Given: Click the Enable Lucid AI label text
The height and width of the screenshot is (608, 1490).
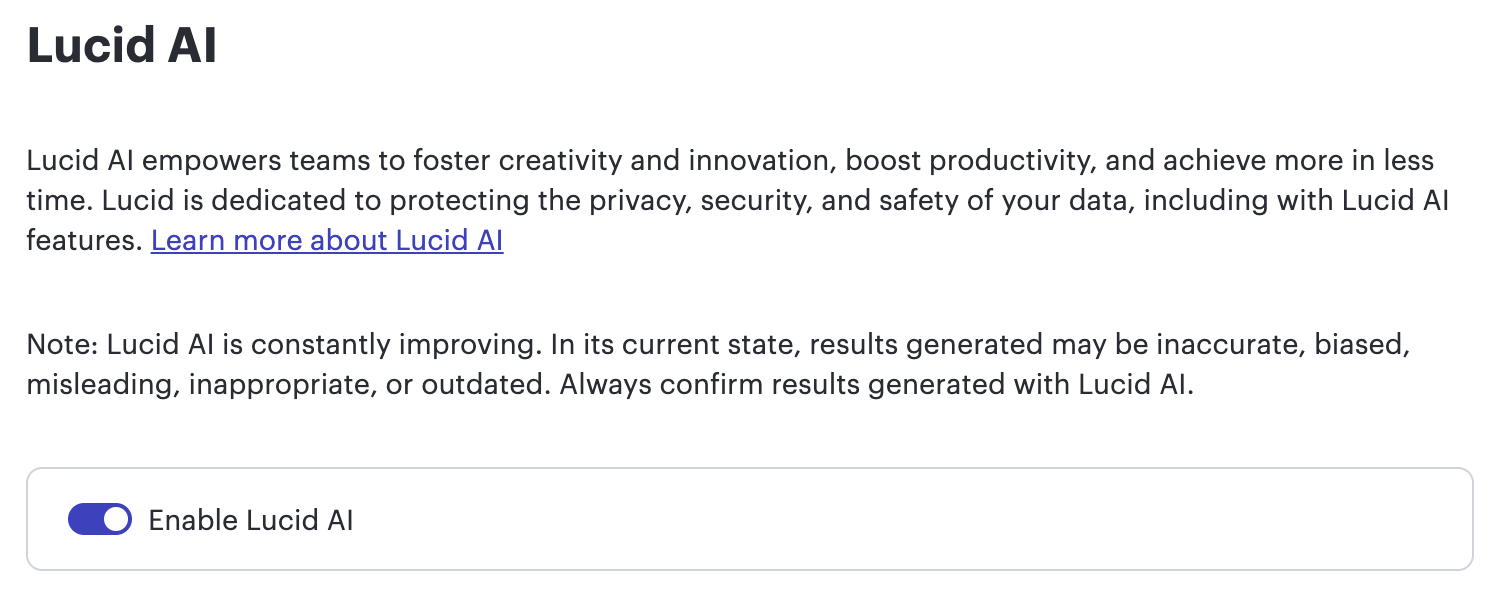Looking at the screenshot, I should pyautogui.click(x=253, y=519).
